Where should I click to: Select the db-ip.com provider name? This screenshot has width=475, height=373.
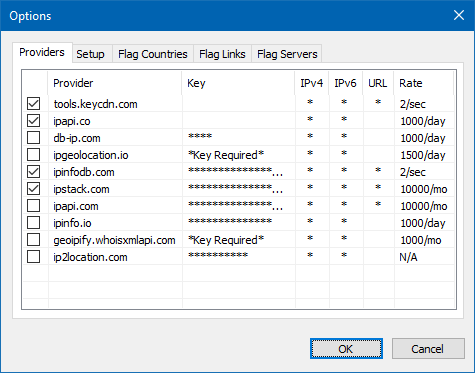tap(77, 138)
